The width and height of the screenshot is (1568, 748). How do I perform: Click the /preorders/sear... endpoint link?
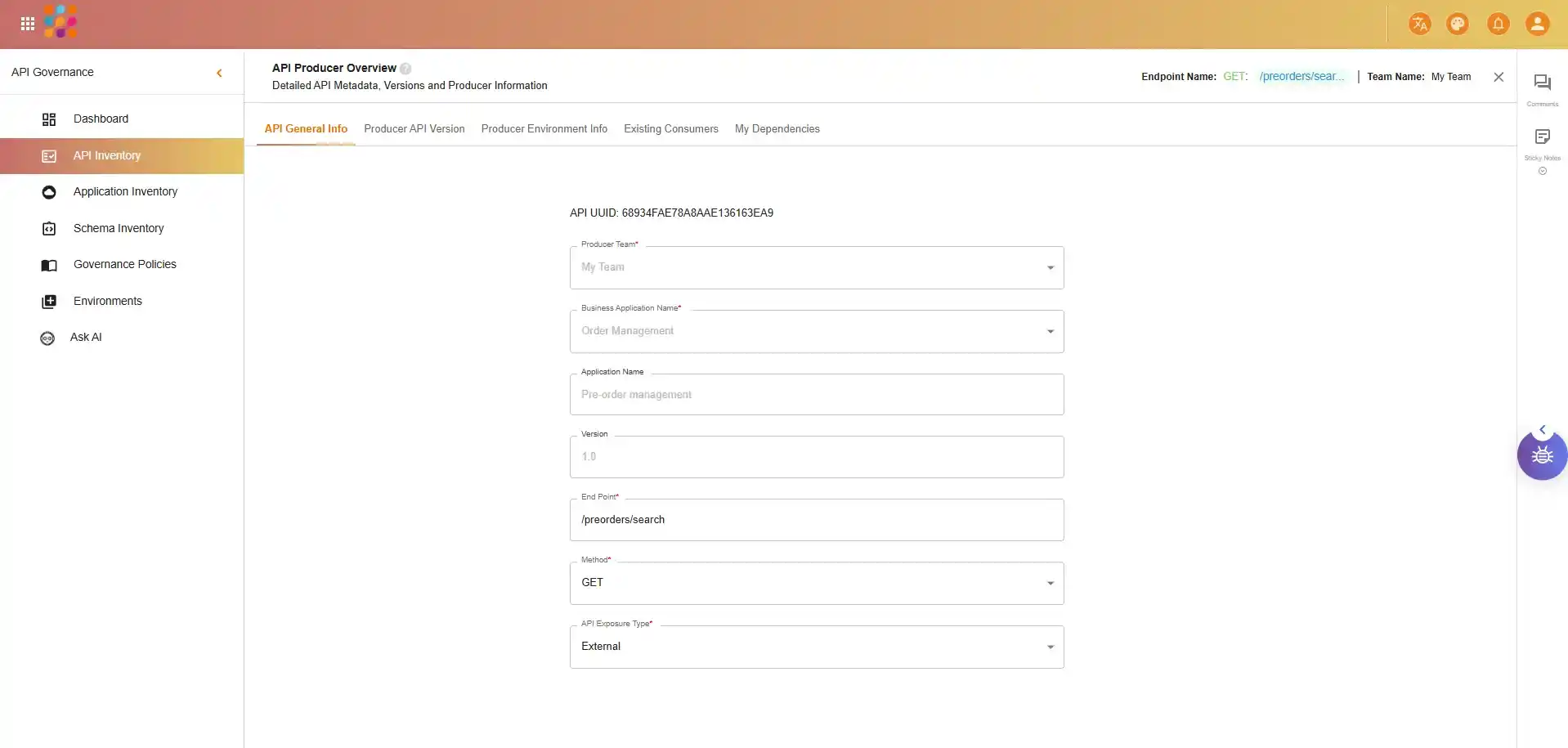tap(1301, 77)
